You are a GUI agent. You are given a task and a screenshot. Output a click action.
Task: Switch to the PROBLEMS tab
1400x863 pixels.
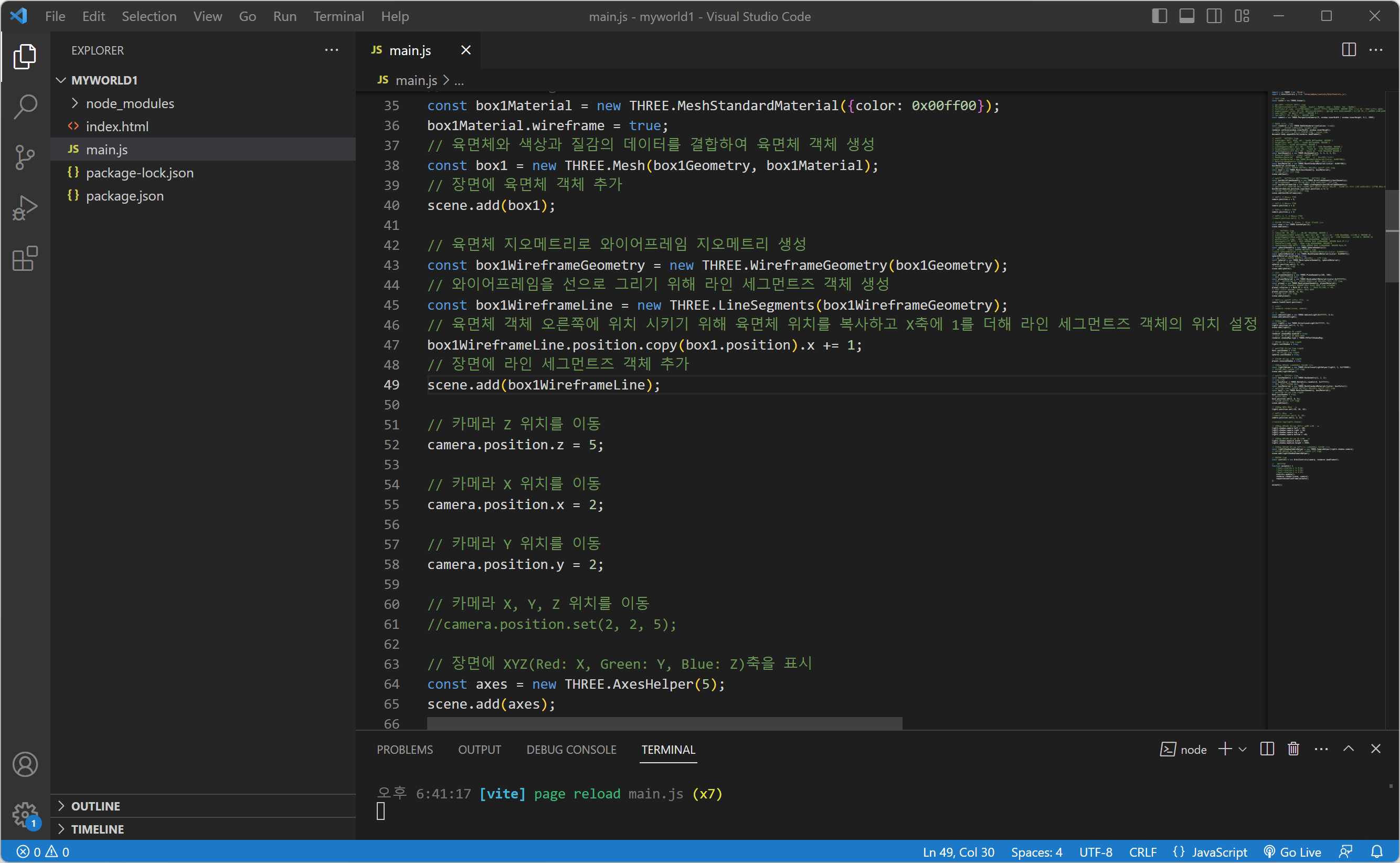405,750
